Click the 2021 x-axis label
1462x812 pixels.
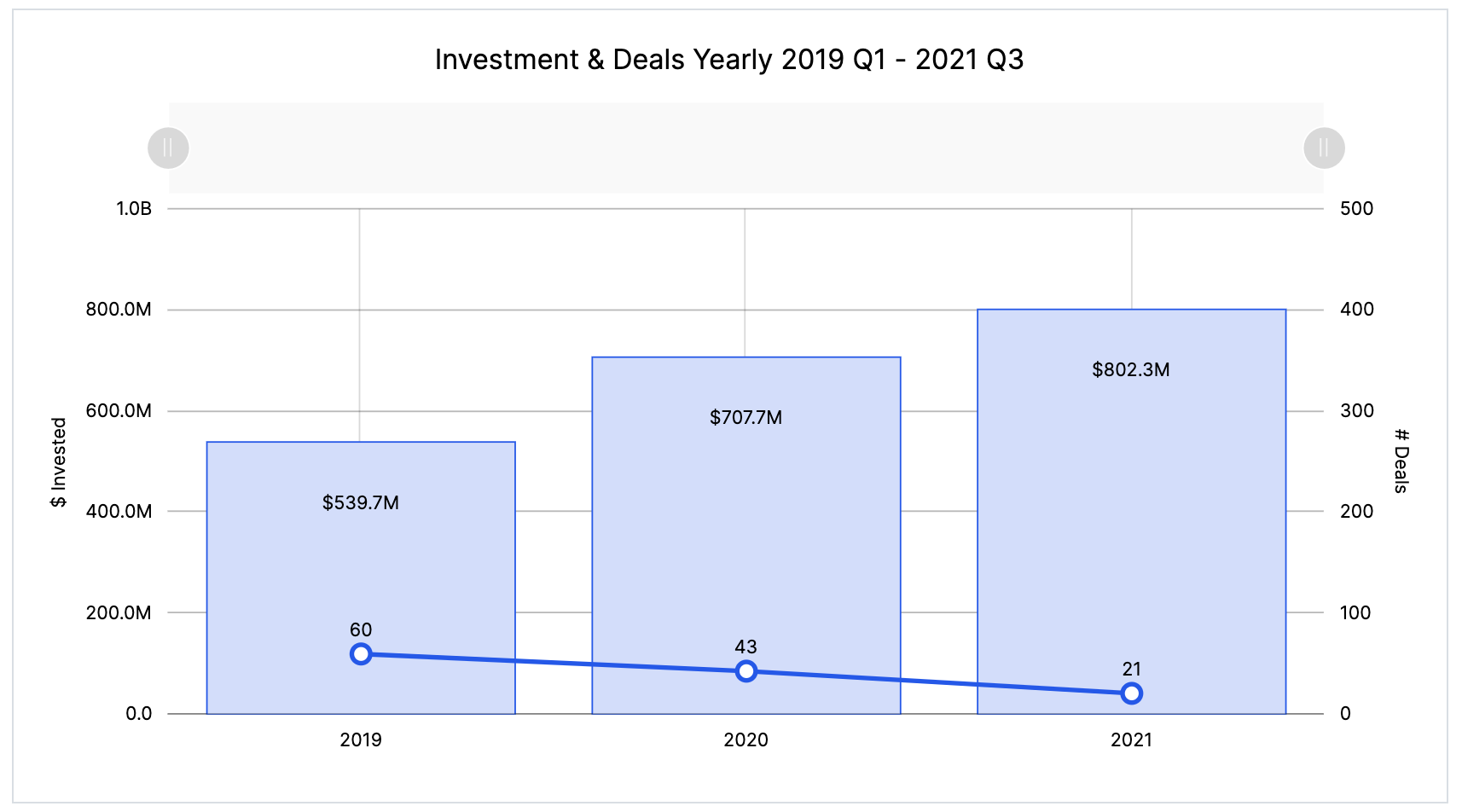tap(1131, 740)
